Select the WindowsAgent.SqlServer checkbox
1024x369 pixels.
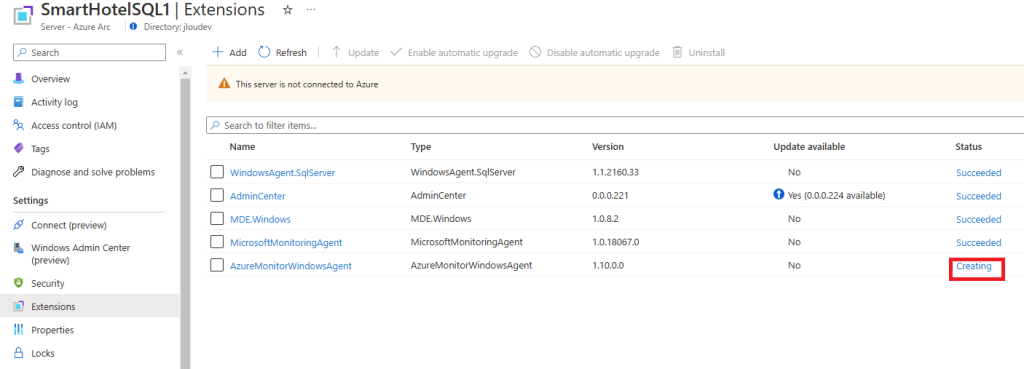click(217, 172)
